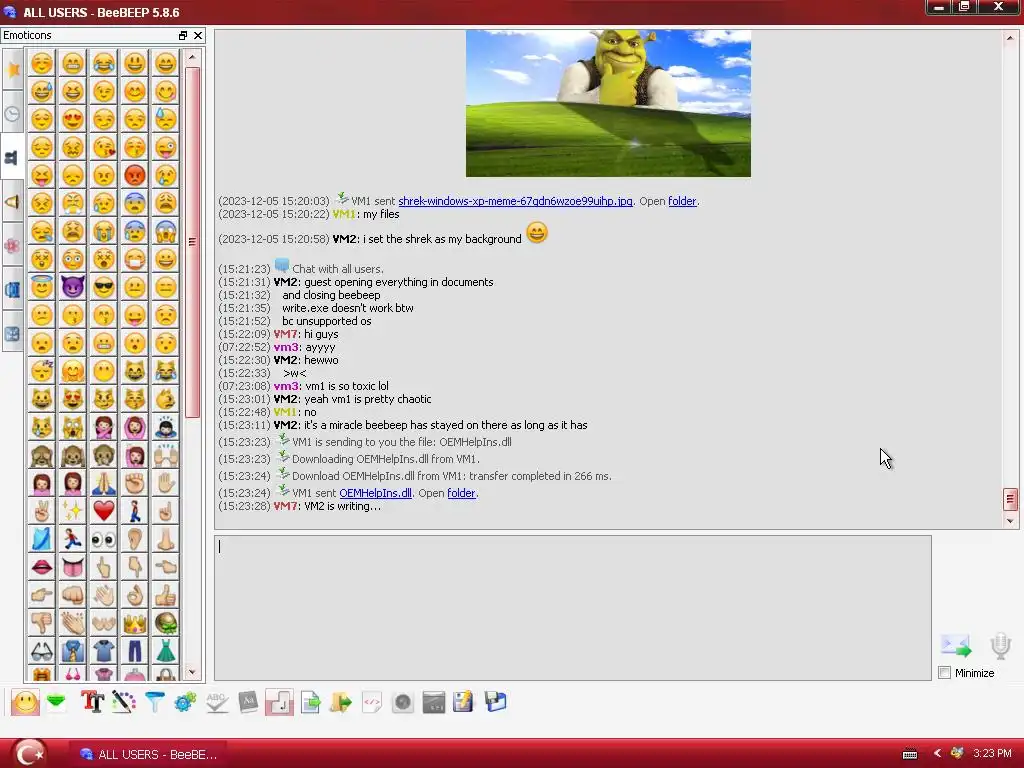Insert the eyes emoticon
1024x768 pixels.
point(103,539)
